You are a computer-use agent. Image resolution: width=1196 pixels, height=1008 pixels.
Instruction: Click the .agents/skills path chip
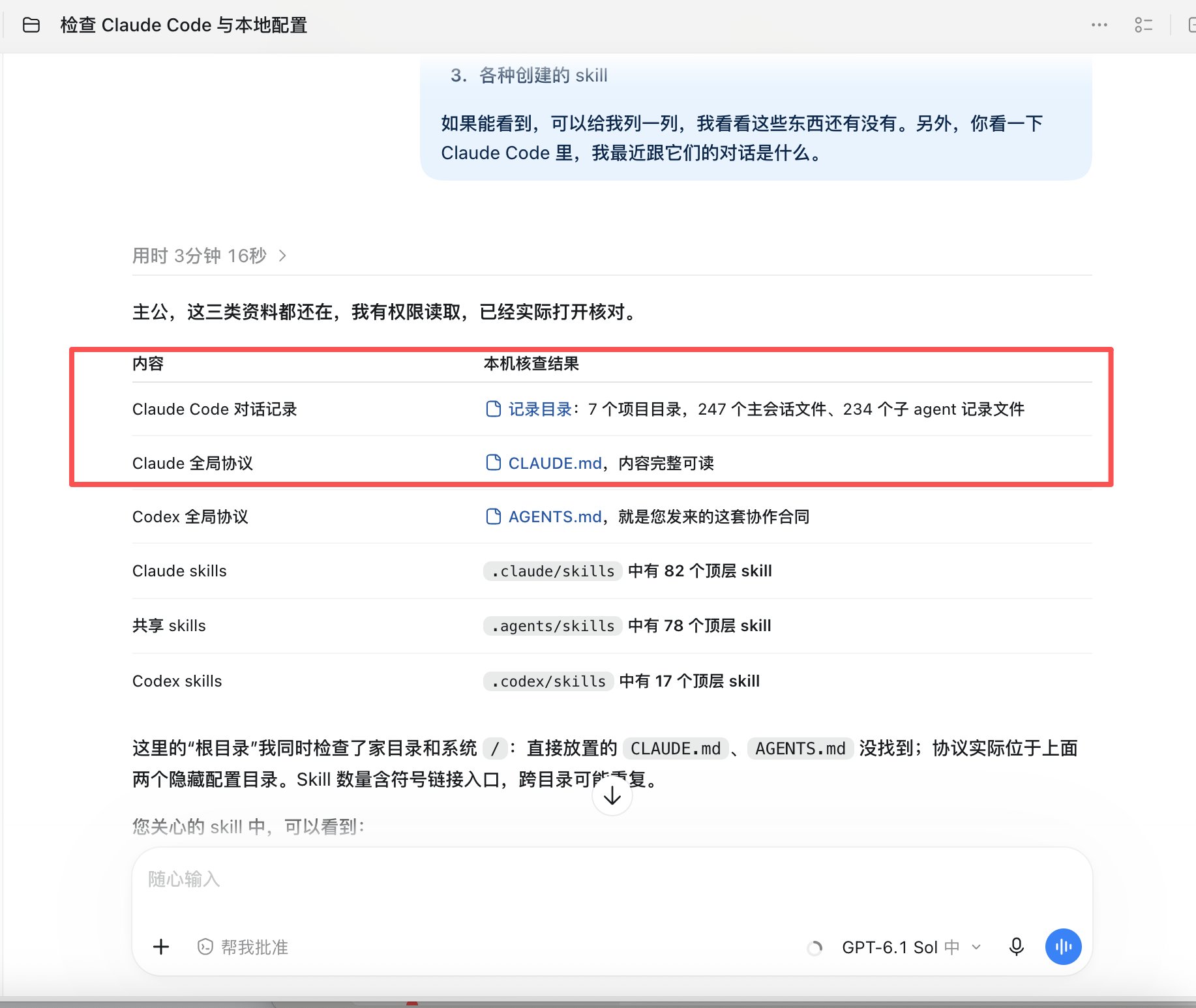pyautogui.click(x=553, y=626)
